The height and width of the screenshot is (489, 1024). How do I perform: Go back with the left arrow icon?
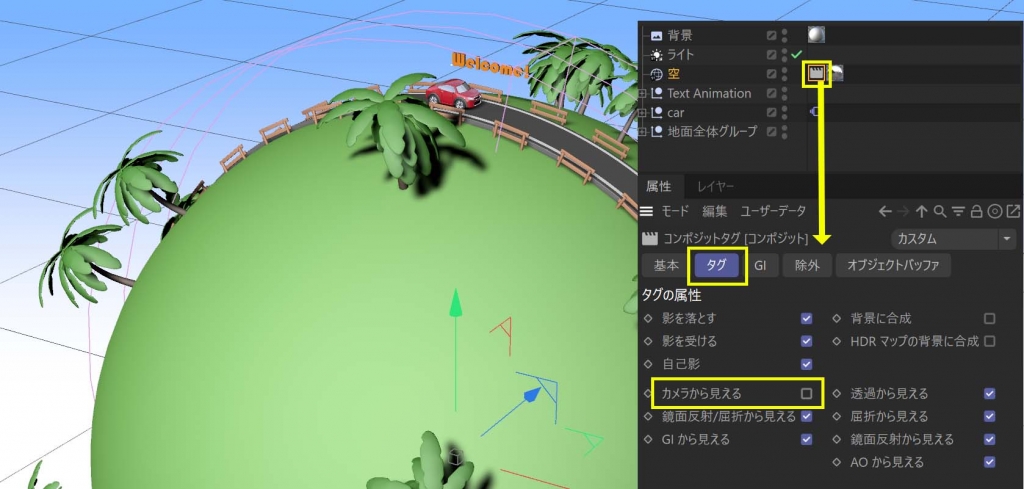click(x=885, y=212)
